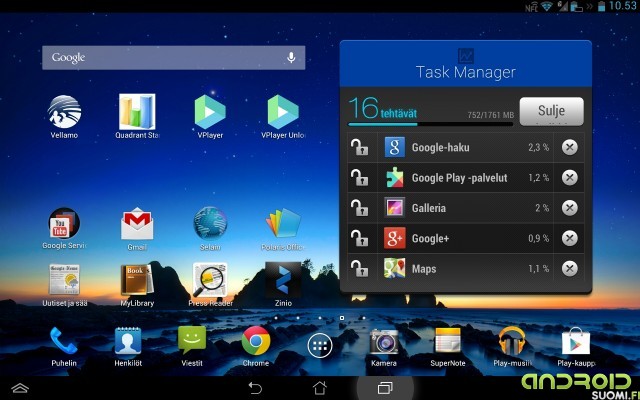640x400 pixels.
Task: Close the Google+ task
Action: point(569,238)
